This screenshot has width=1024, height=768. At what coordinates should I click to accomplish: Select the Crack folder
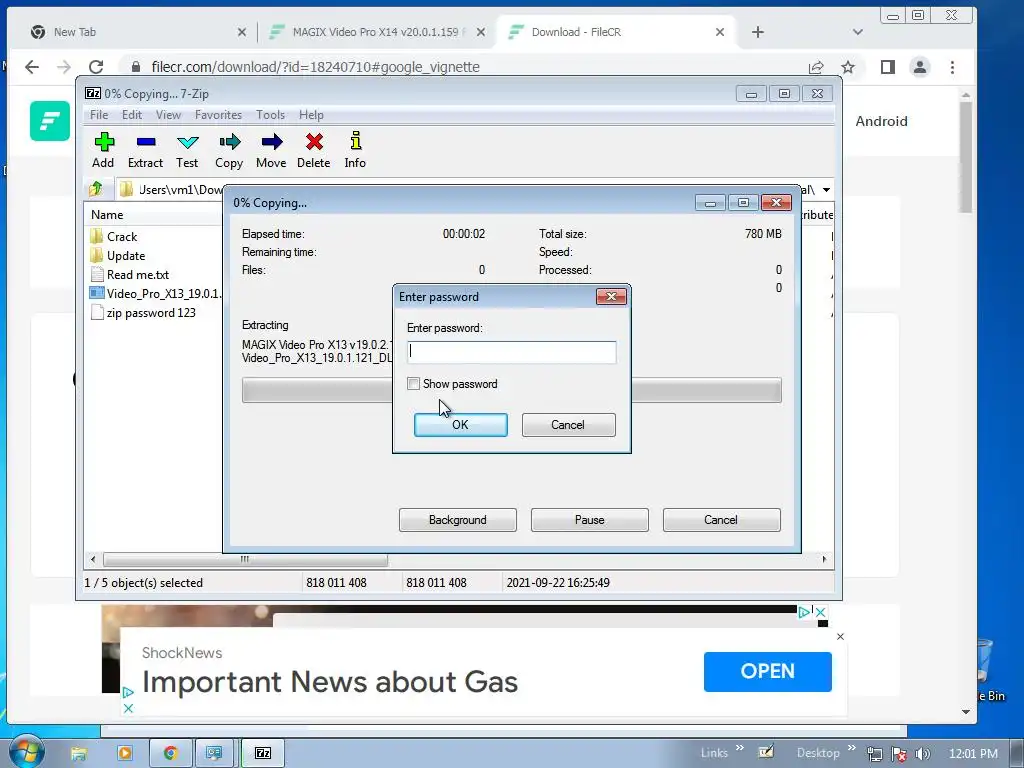(x=113, y=236)
